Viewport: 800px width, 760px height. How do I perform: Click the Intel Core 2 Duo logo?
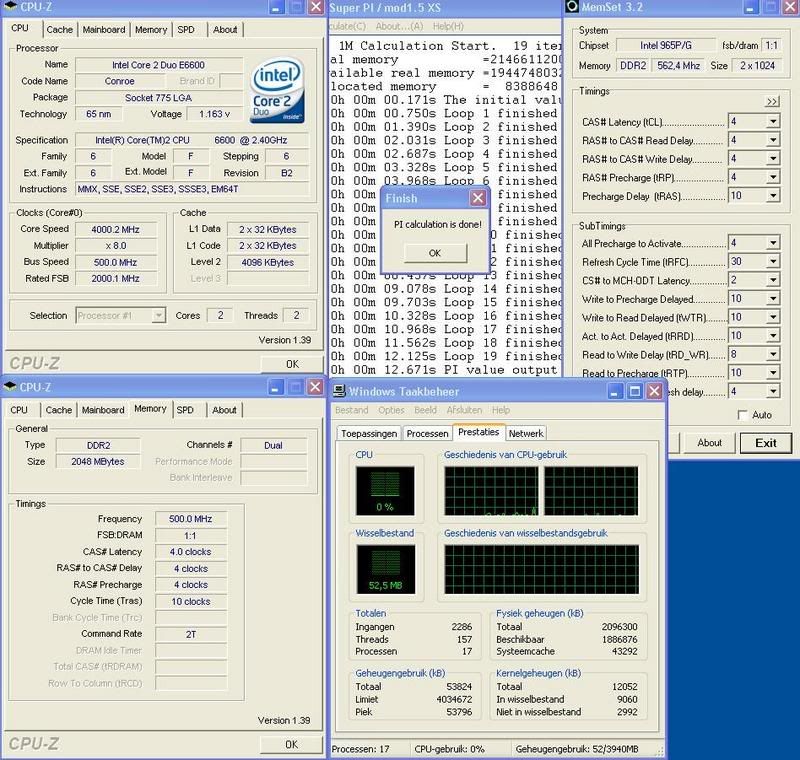(277, 90)
